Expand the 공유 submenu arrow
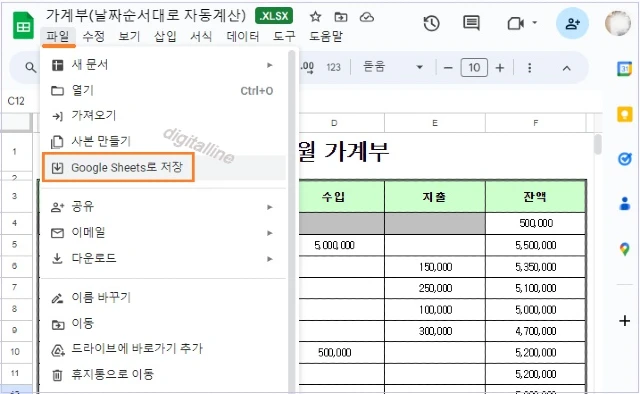The image size is (640, 394). [x=270, y=207]
